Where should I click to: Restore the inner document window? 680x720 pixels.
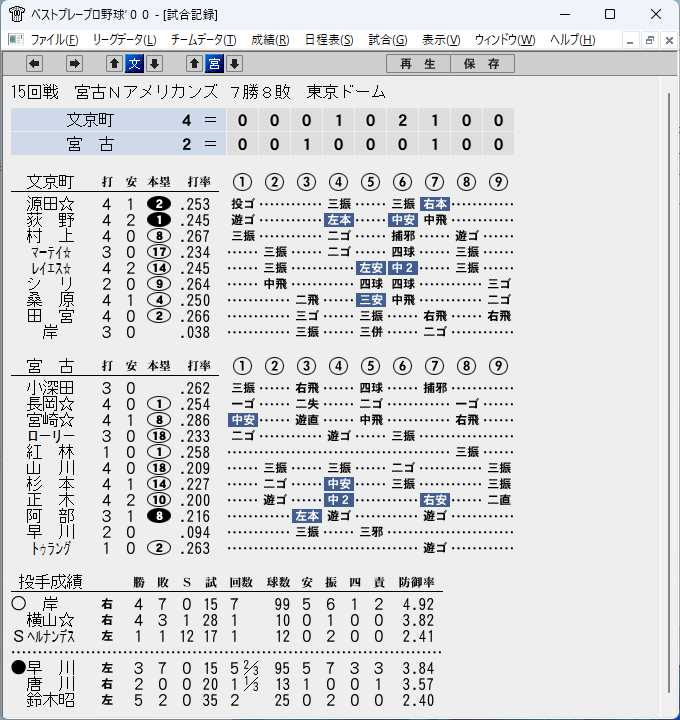point(649,40)
